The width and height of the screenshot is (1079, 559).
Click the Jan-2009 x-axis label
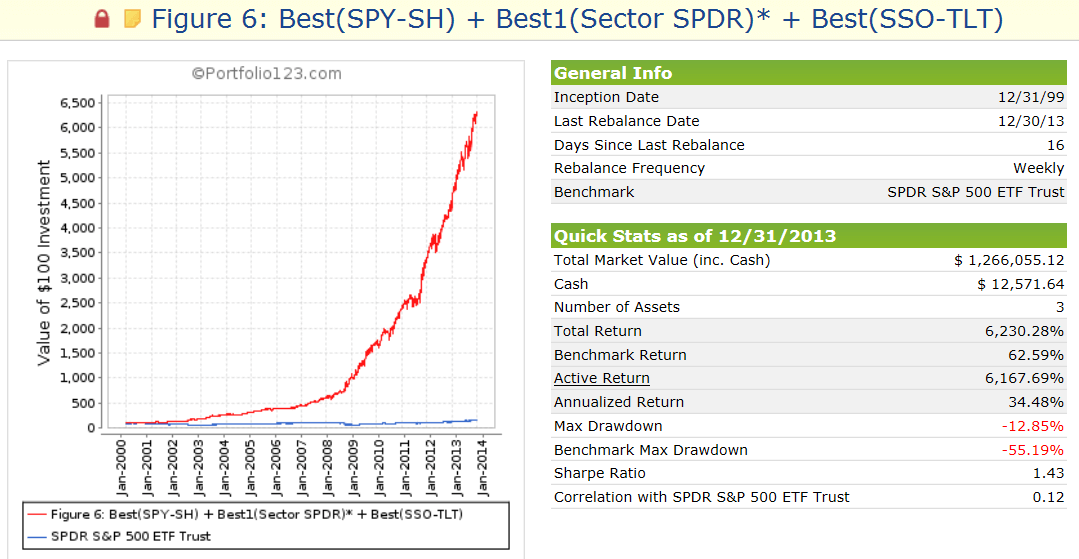[353, 467]
